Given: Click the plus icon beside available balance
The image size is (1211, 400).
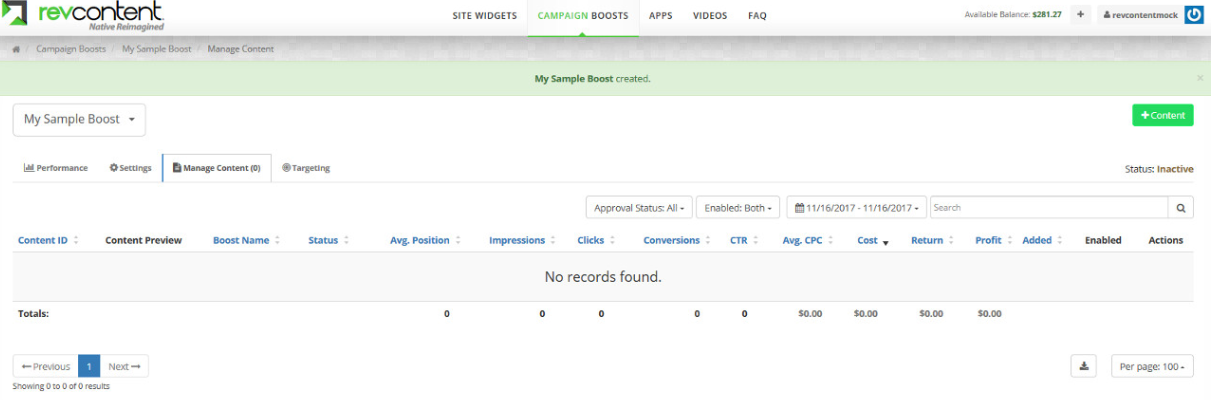Looking at the screenshot, I should pyautogui.click(x=1081, y=15).
